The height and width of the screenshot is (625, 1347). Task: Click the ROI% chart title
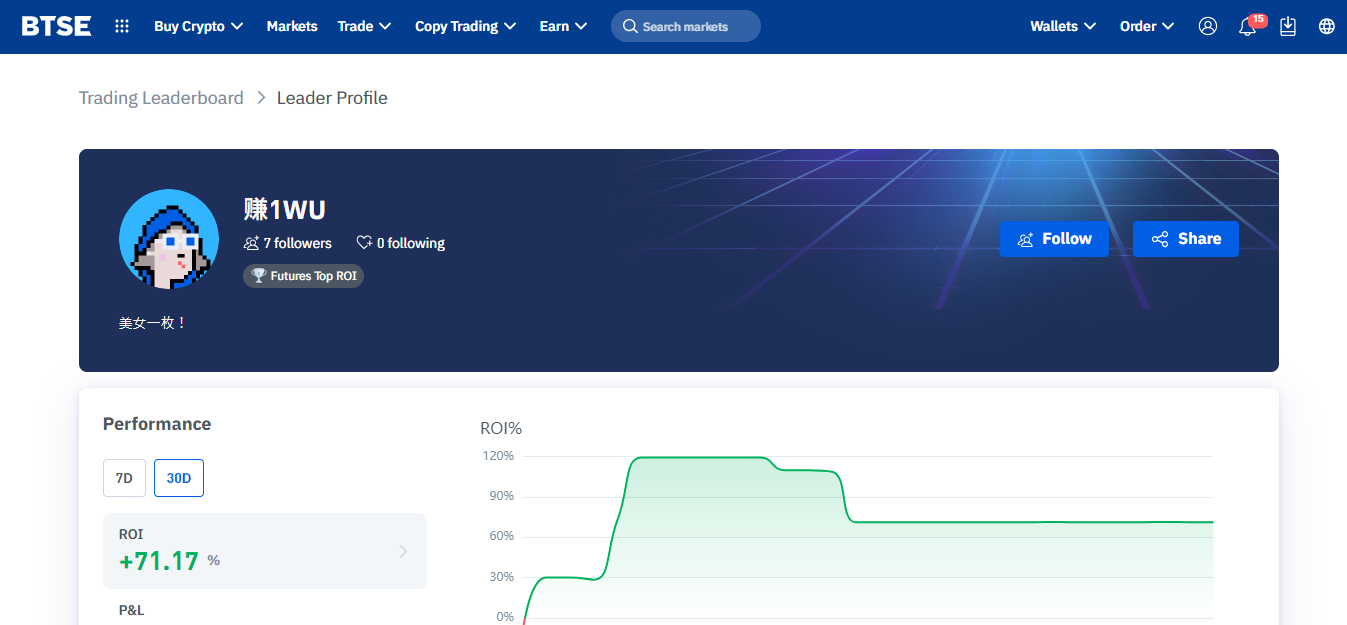(501, 429)
